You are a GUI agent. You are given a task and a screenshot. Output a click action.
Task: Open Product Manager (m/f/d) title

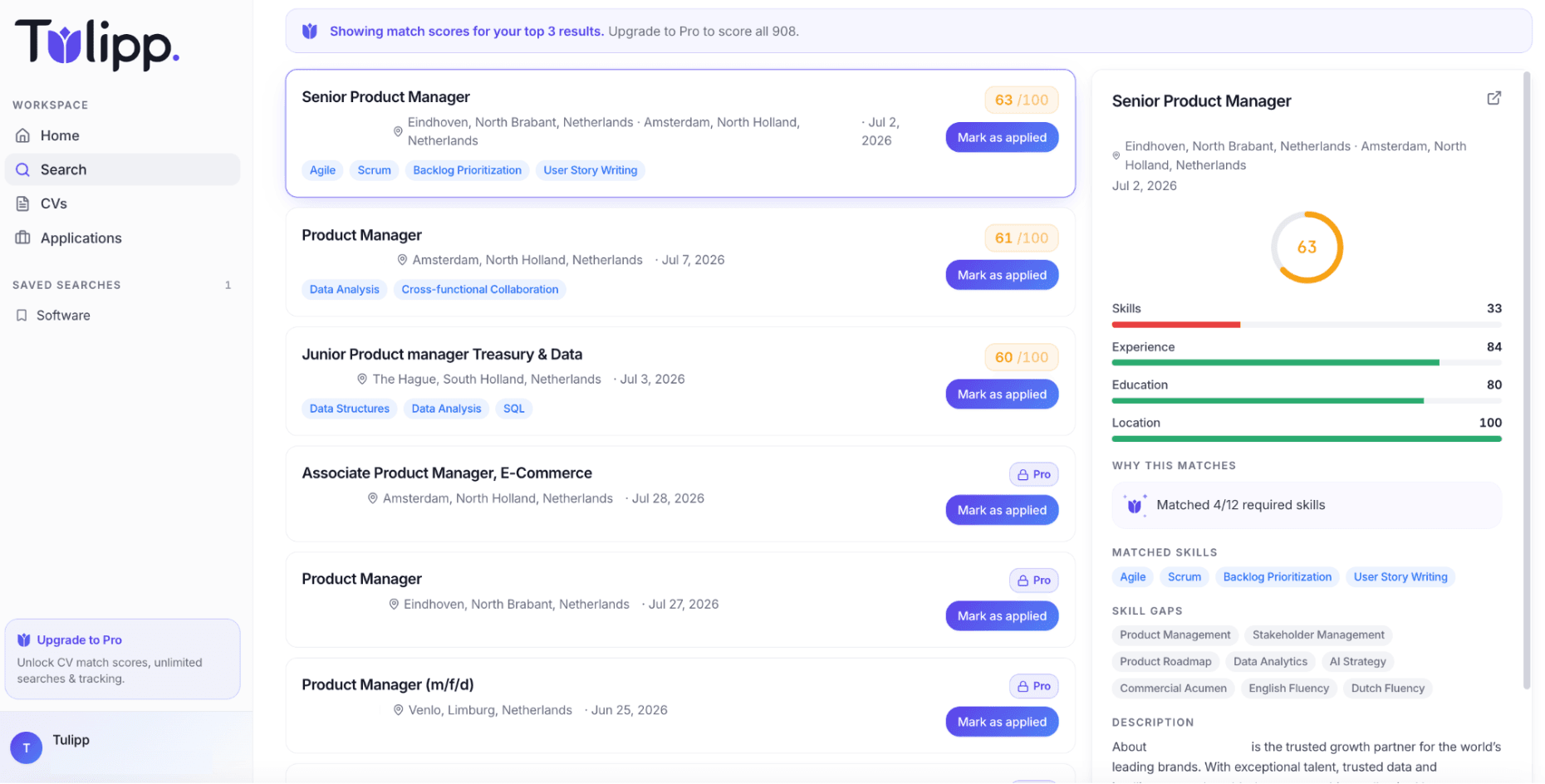(x=388, y=685)
